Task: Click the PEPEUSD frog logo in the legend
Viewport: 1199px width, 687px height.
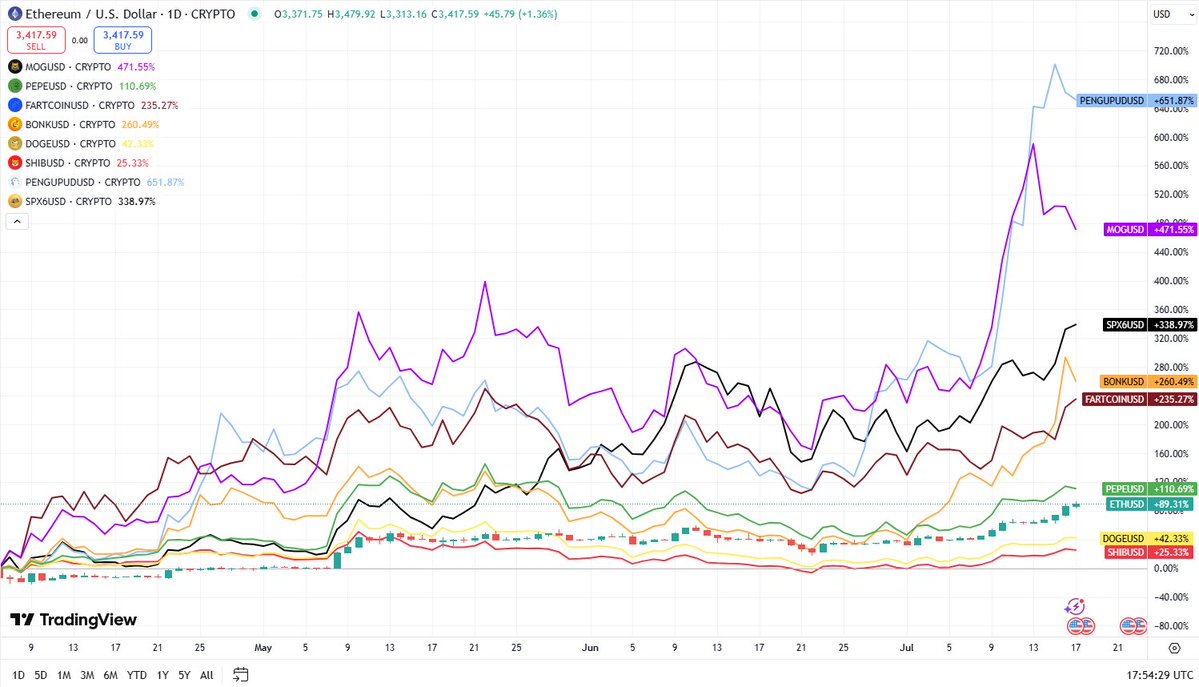Action: 15,86
